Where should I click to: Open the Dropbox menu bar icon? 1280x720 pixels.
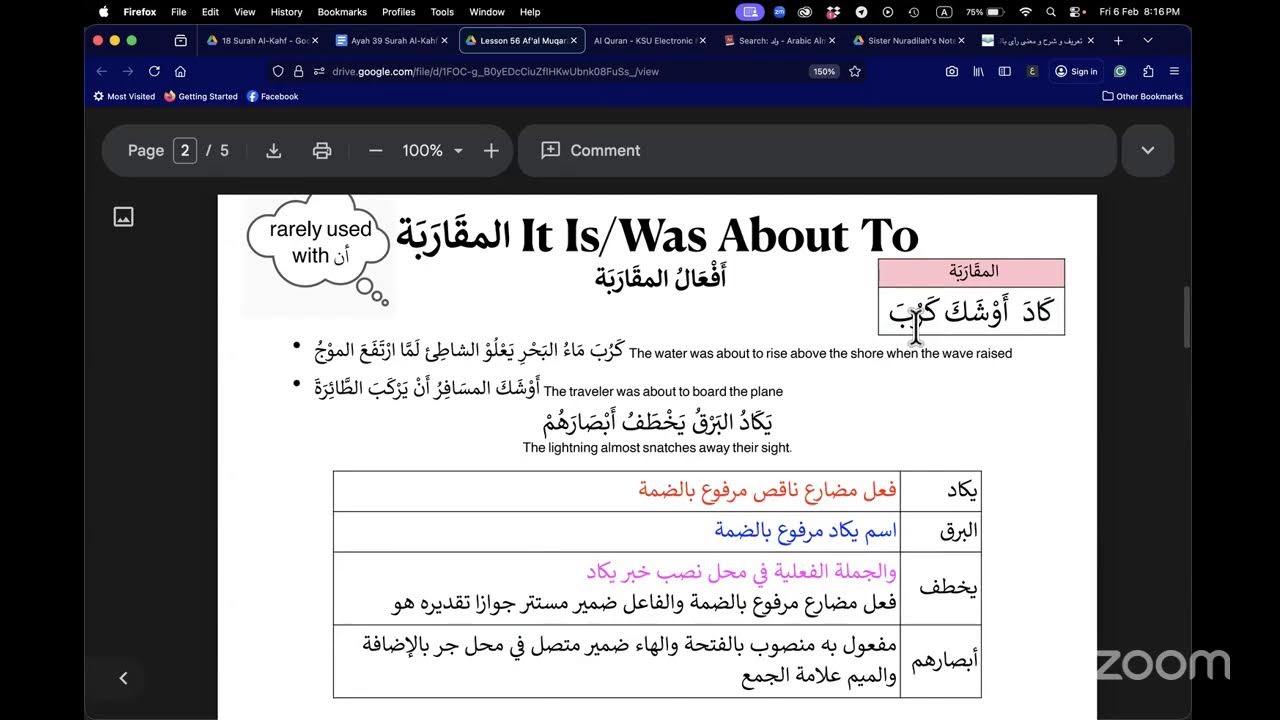(835, 12)
